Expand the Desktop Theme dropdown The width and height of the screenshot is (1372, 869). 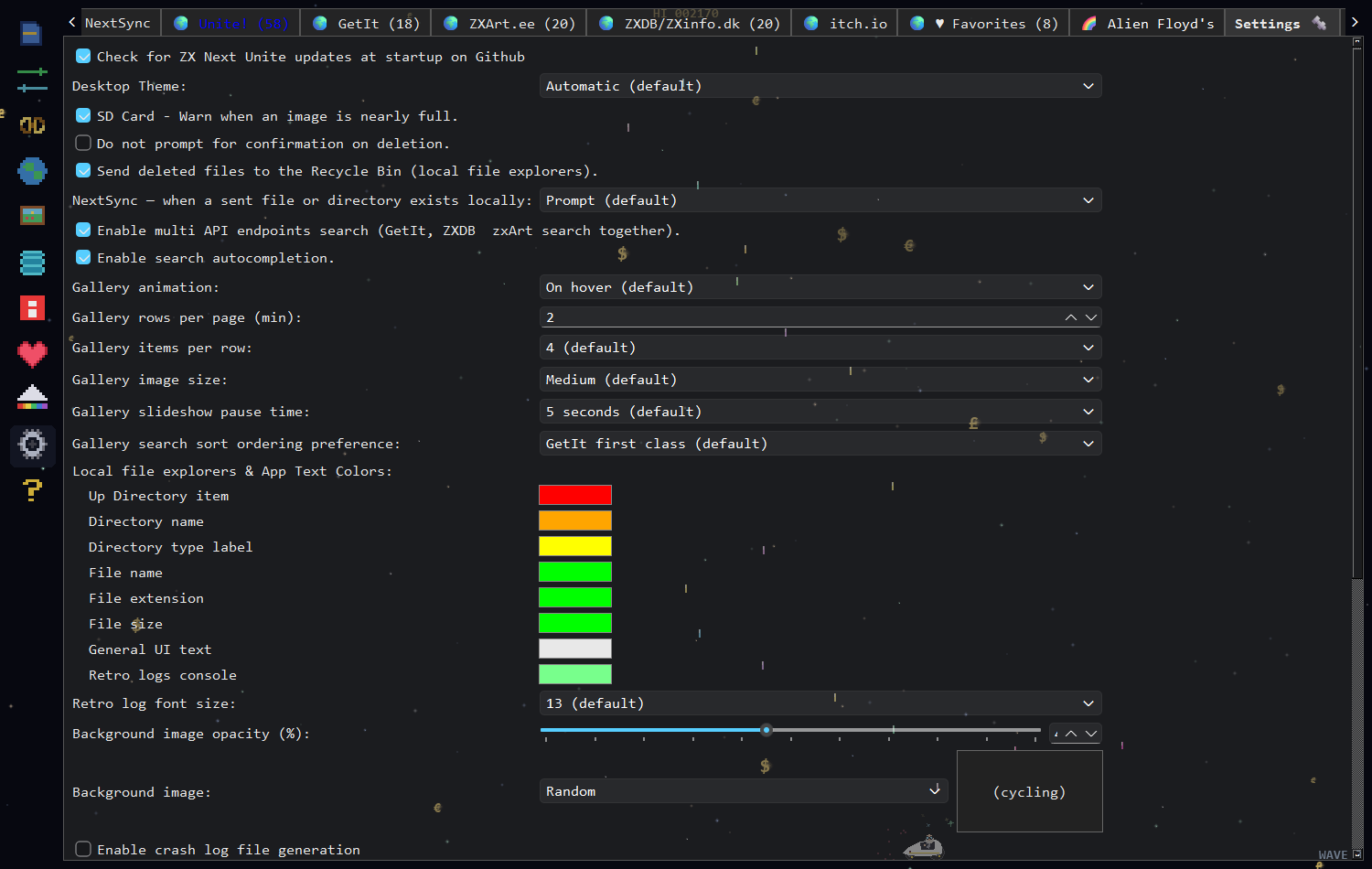click(820, 86)
